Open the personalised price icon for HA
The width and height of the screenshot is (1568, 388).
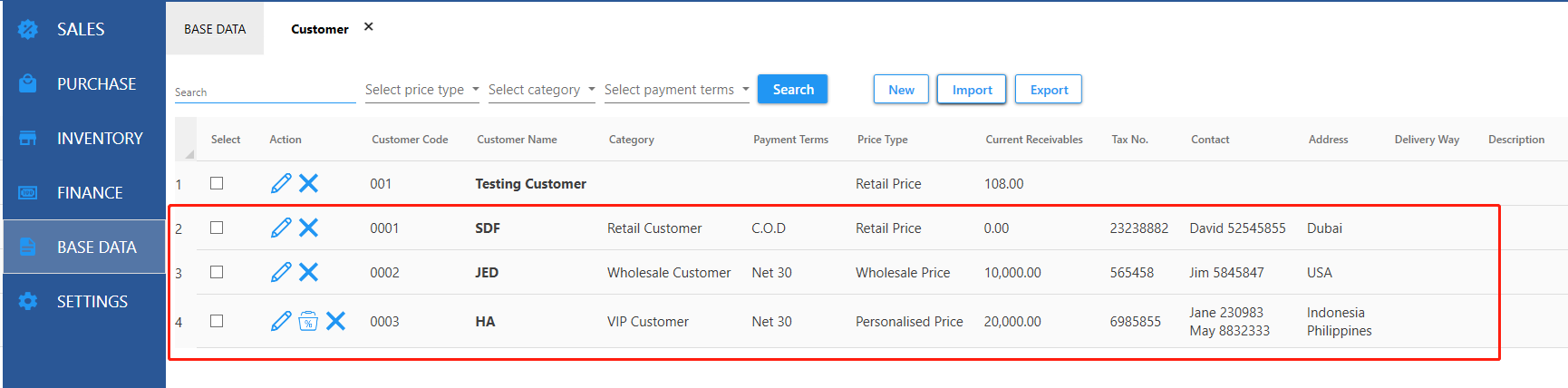pyautogui.click(x=308, y=321)
